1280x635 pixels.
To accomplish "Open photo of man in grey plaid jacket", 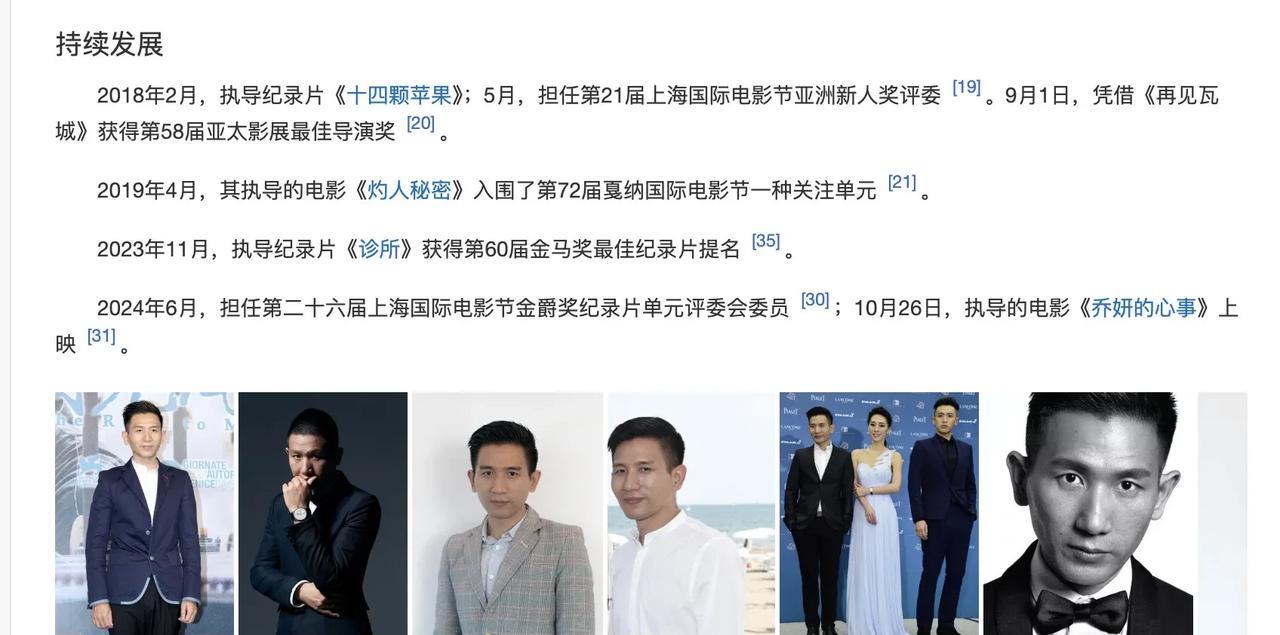I will [508, 513].
